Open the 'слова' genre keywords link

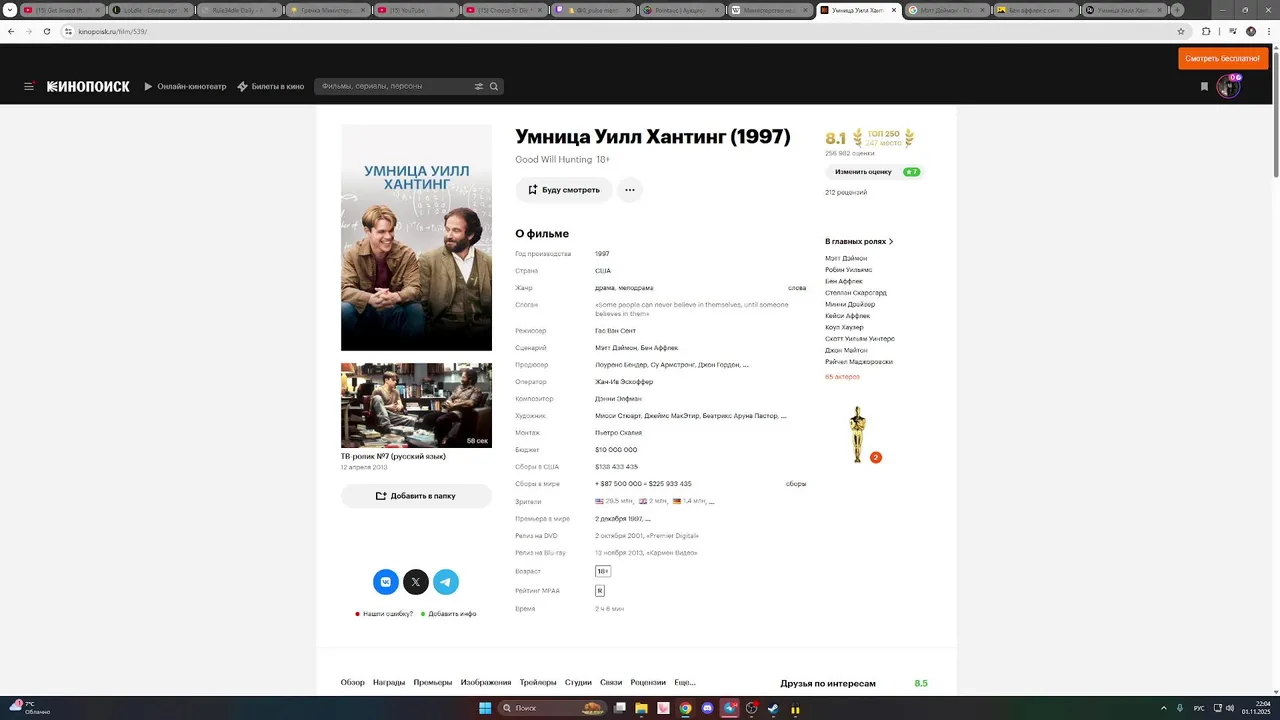[797, 288]
